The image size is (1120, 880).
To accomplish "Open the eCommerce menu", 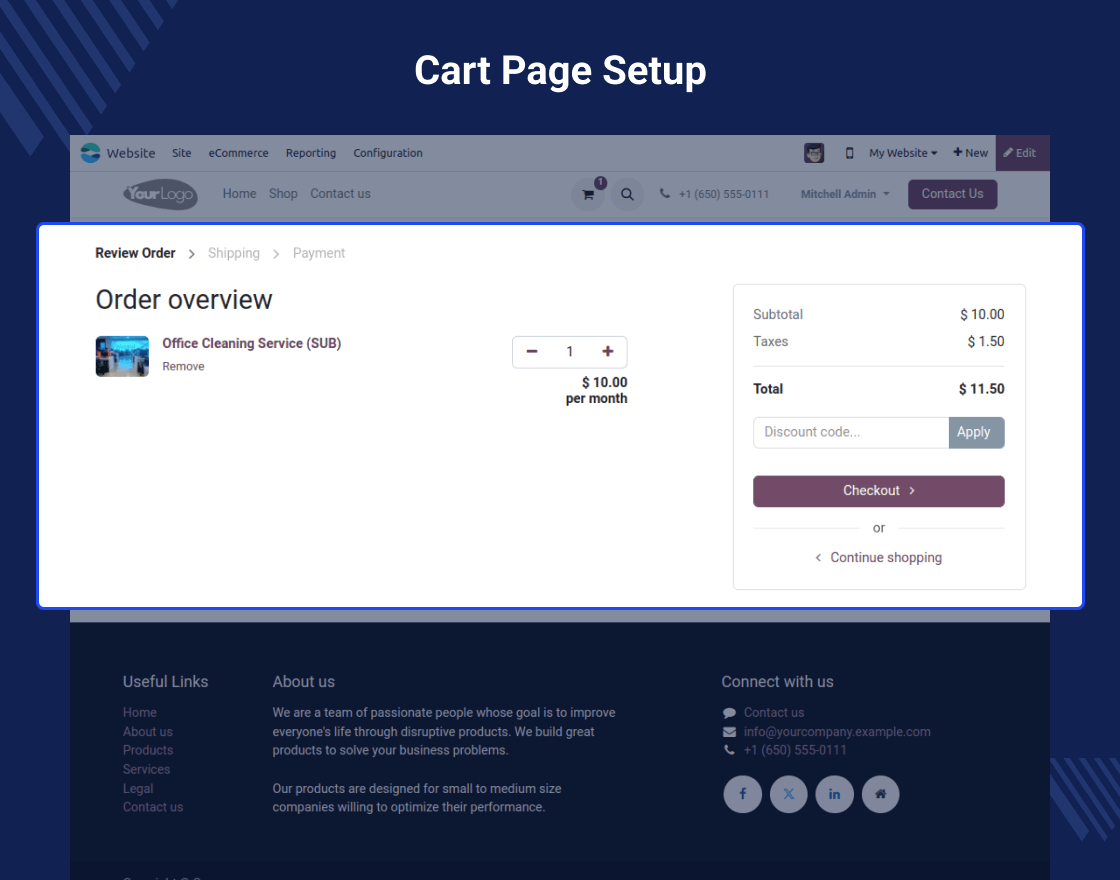I will coord(239,153).
